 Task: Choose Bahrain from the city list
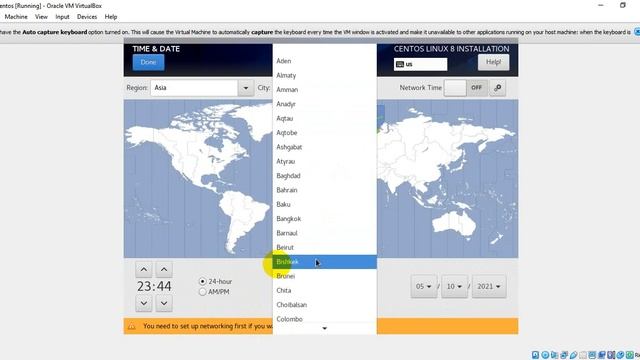324,190
